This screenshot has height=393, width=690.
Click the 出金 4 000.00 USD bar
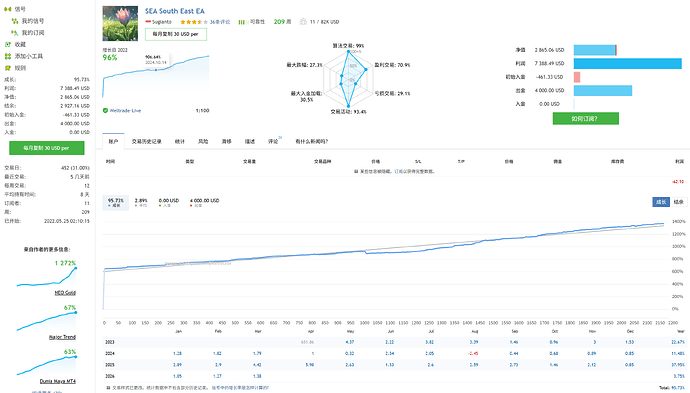point(603,90)
